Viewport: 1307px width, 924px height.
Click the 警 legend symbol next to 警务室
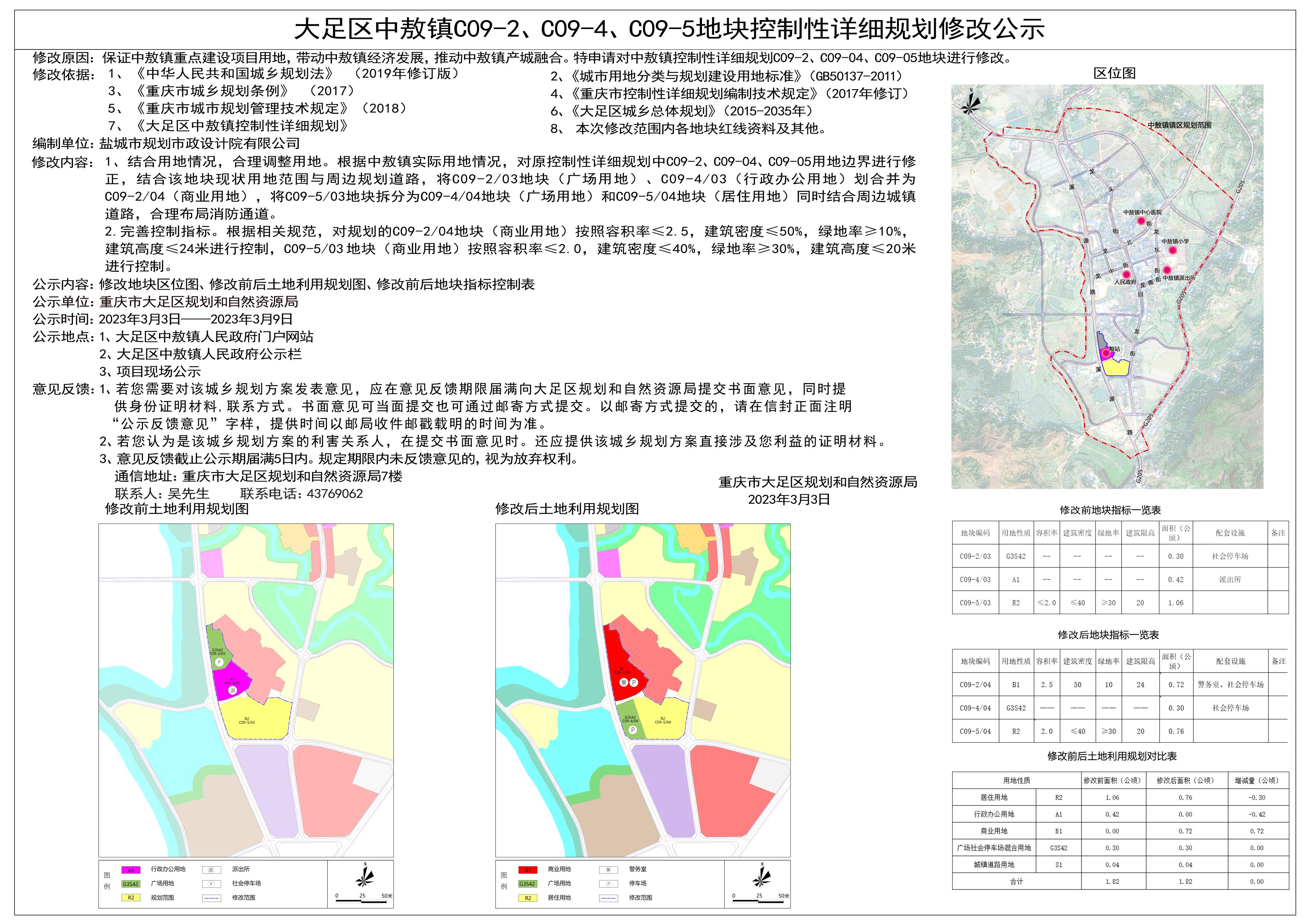[x=608, y=870]
